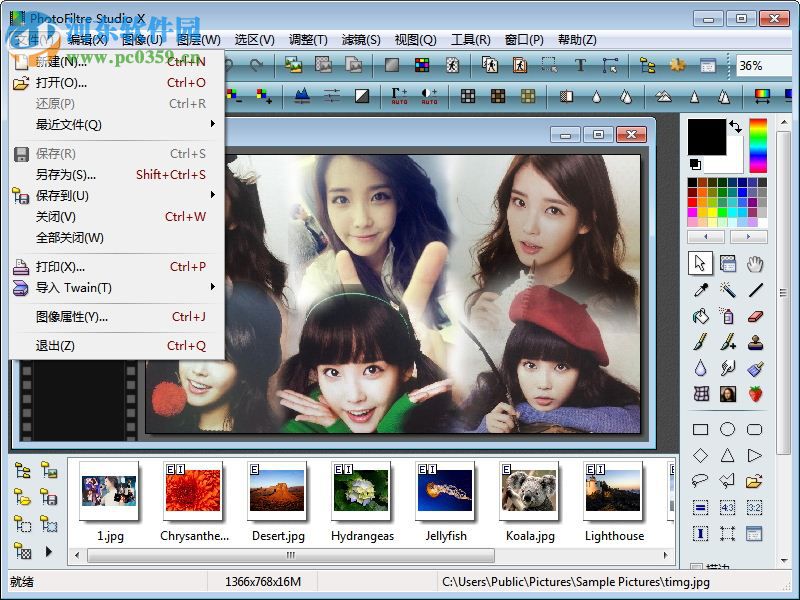Select the Hand pan tool

tap(755, 263)
